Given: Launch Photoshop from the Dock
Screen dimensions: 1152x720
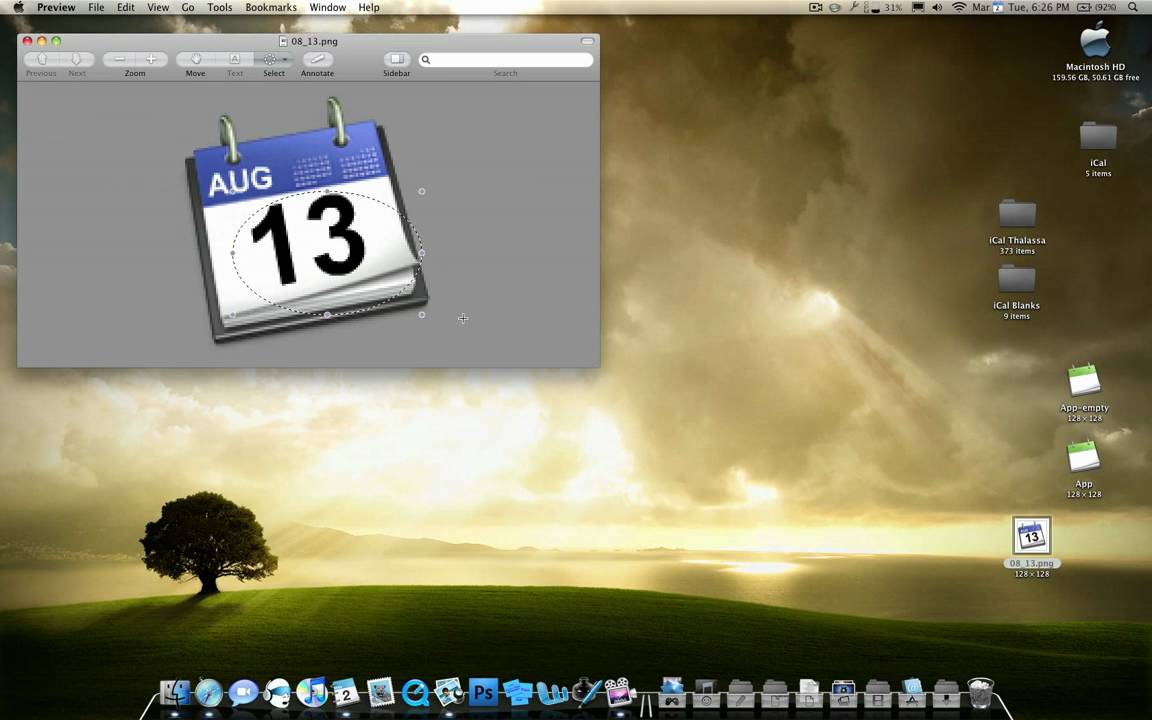Looking at the screenshot, I should [x=483, y=690].
